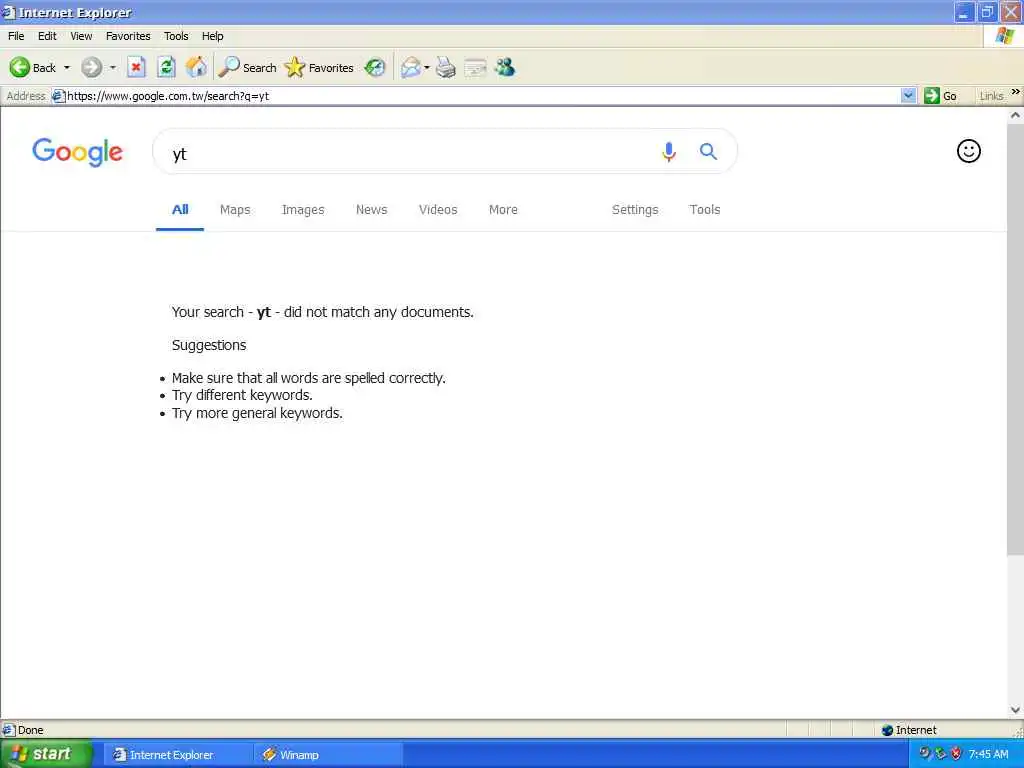Open the History toolbar icon
1024x768 pixels.
click(375, 67)
